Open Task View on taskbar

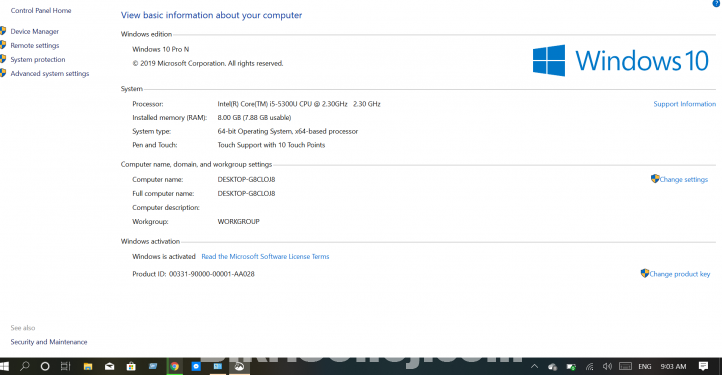(x=65, y=367)
